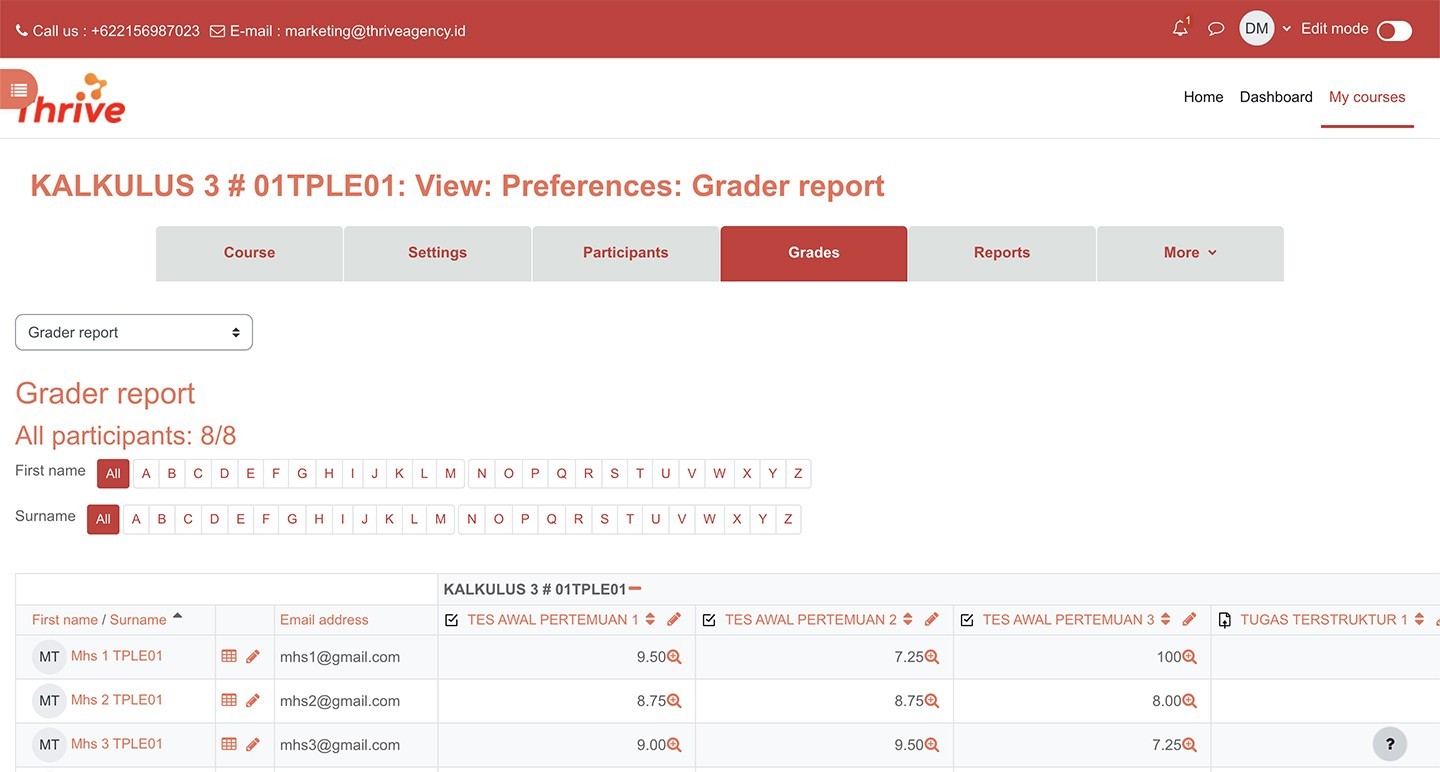The width and height of the screenshot is (1440, 772).
Task: Filter Surname by letter M
Action: point(440,520)
